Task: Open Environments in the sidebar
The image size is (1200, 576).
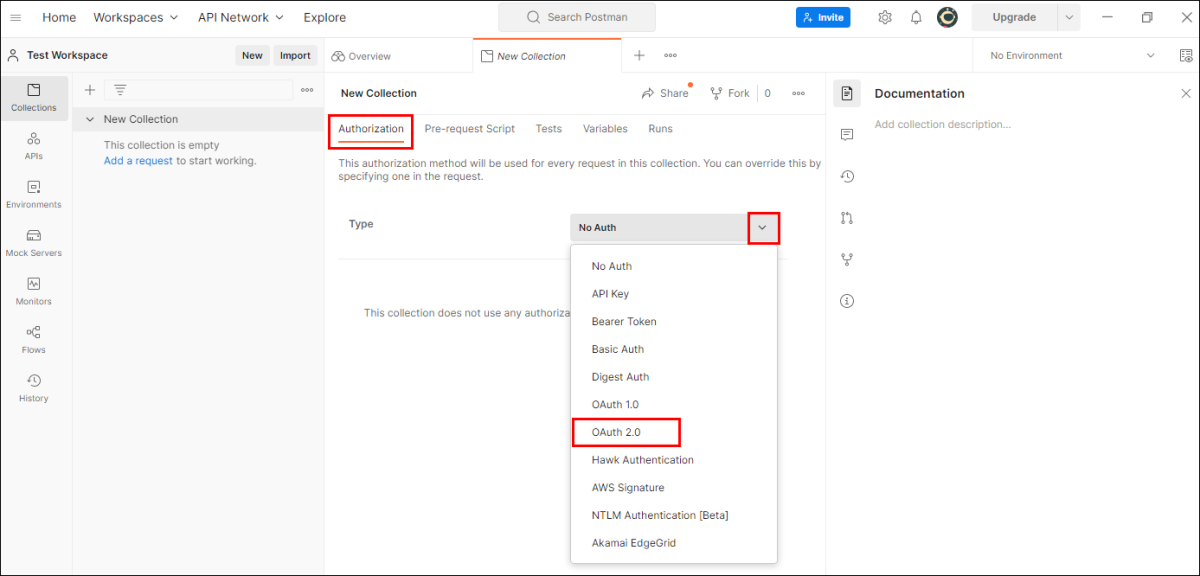Action: [34, 194]
